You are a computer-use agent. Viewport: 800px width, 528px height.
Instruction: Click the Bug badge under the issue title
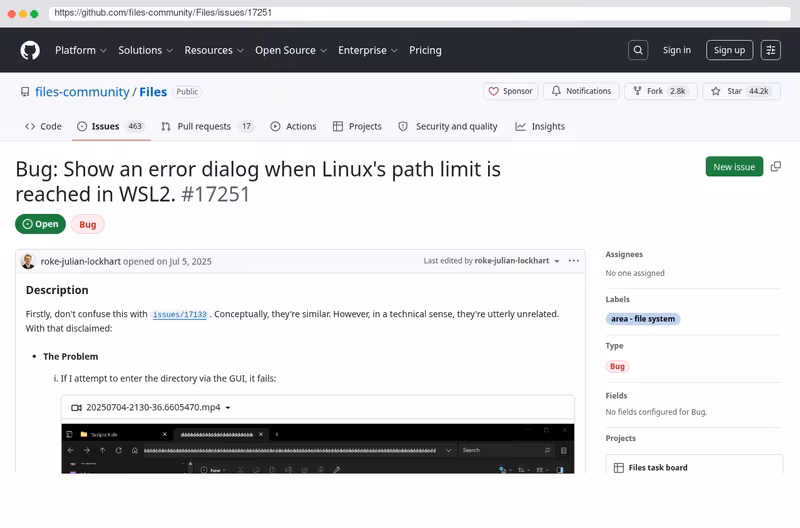[88, 224]
